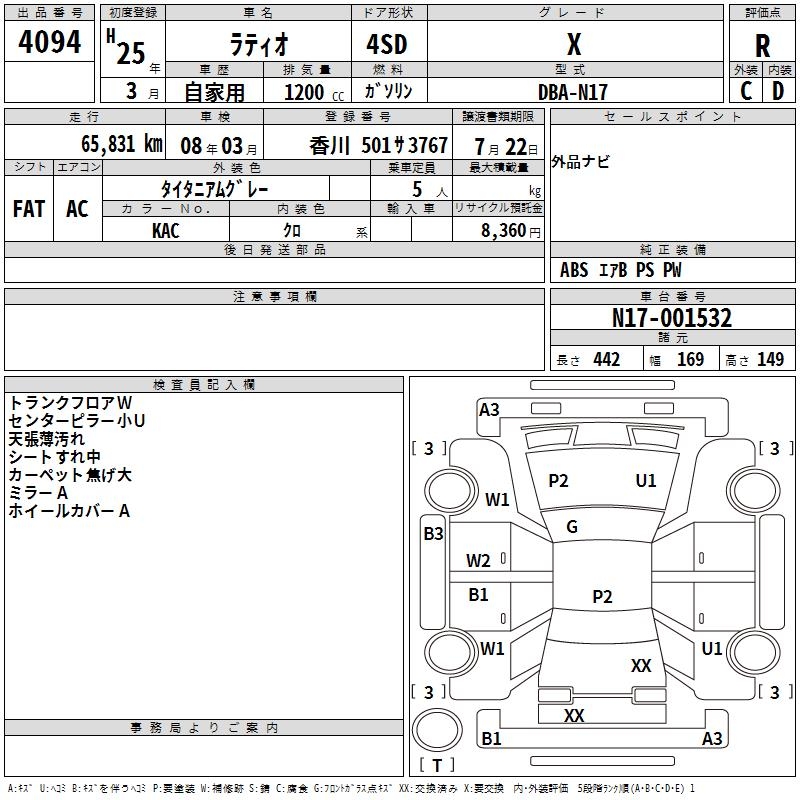Click the interior rating D
The image size is (800, 800).
click(778, 91)
